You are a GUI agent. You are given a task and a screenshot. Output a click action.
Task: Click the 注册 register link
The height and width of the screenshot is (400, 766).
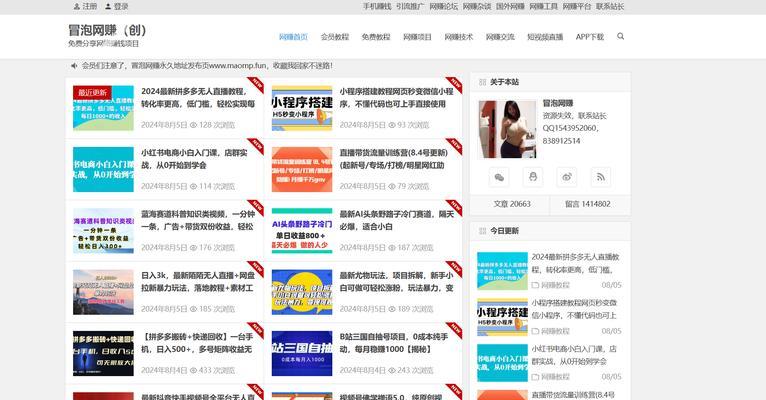89,6
